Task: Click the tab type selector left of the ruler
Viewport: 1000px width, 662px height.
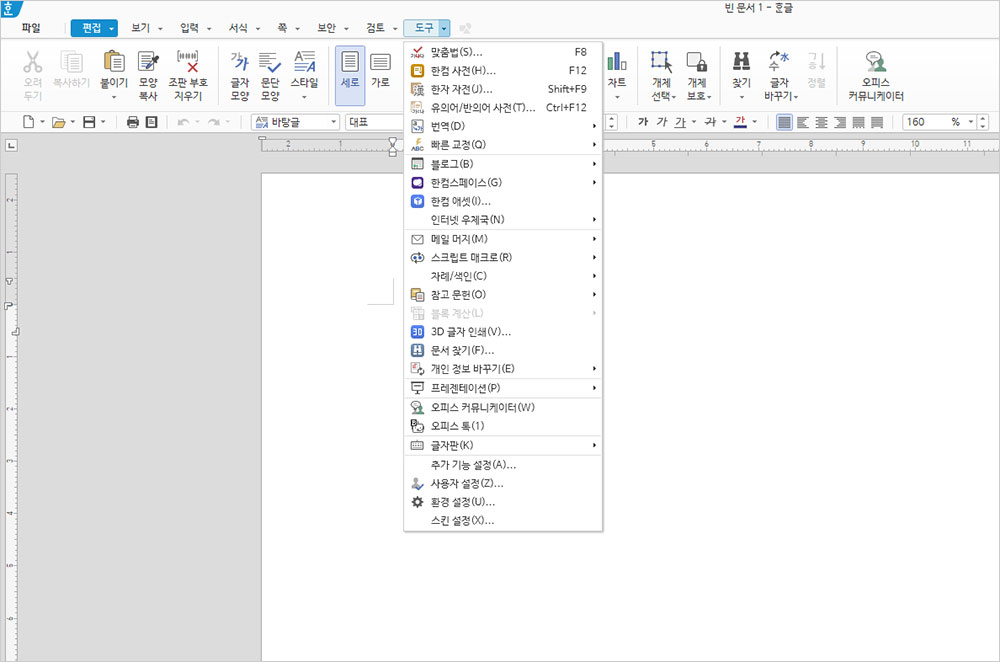Action: pos(11,145)
